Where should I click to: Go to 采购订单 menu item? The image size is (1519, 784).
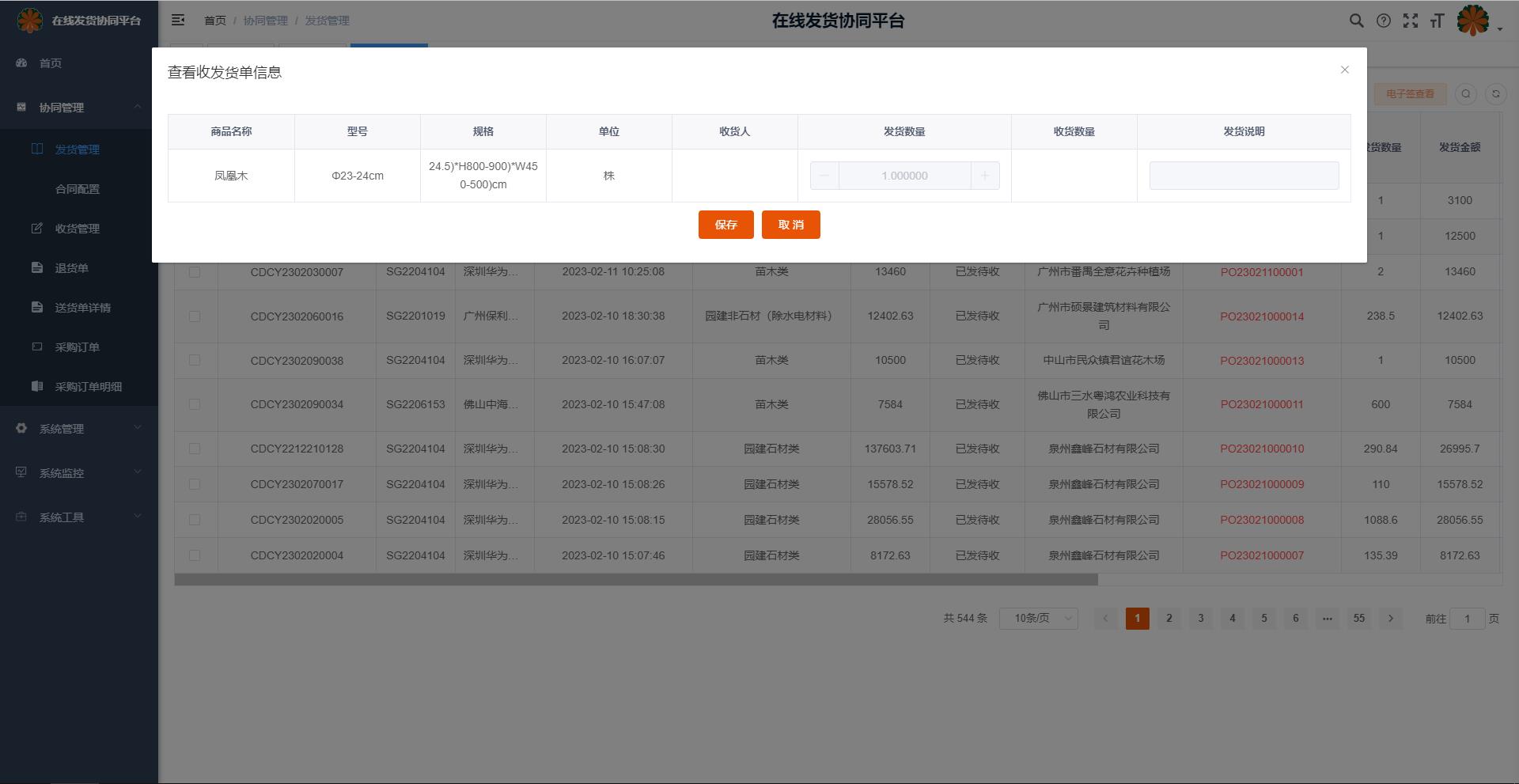point(77,347)
